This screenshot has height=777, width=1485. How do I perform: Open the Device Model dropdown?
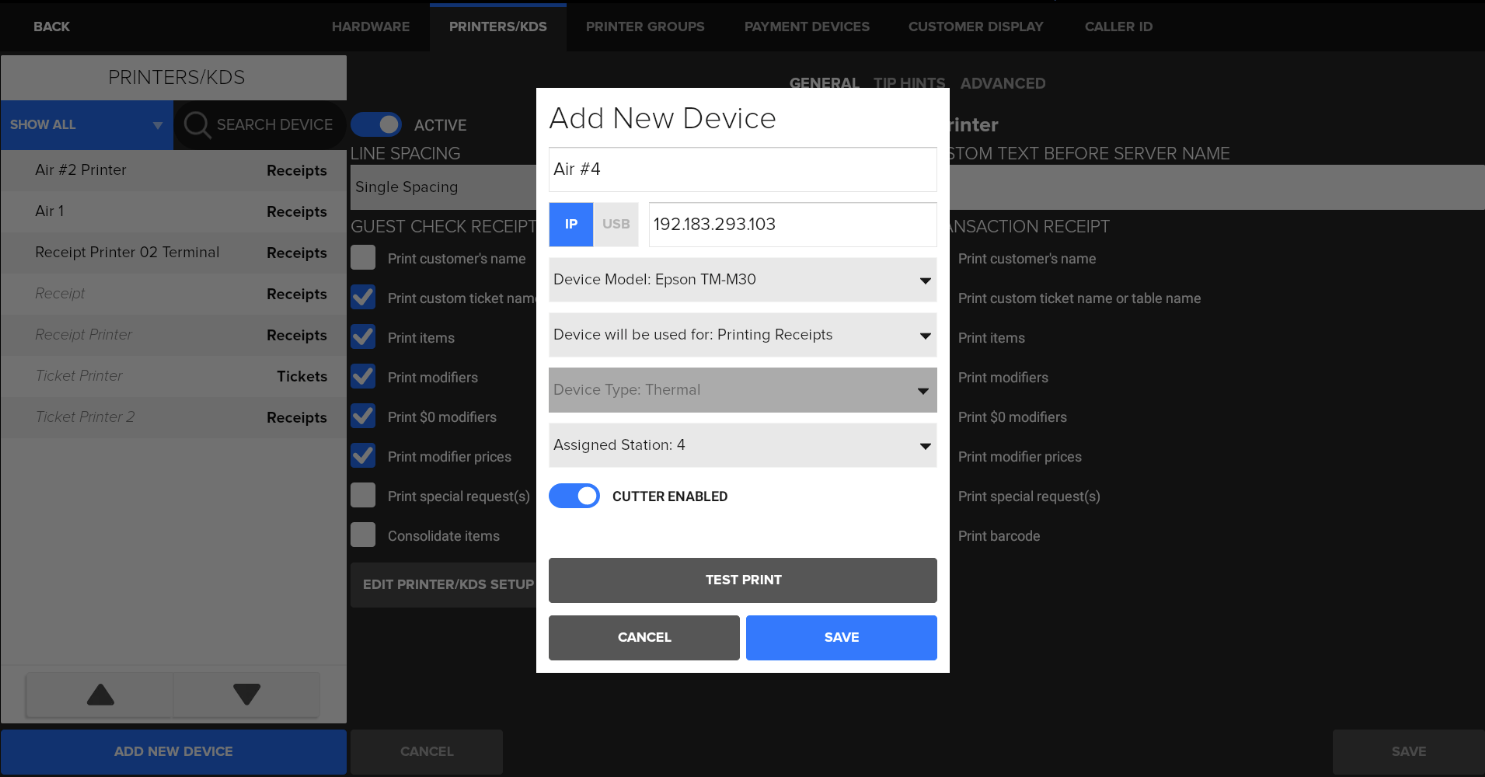(742, 280)
